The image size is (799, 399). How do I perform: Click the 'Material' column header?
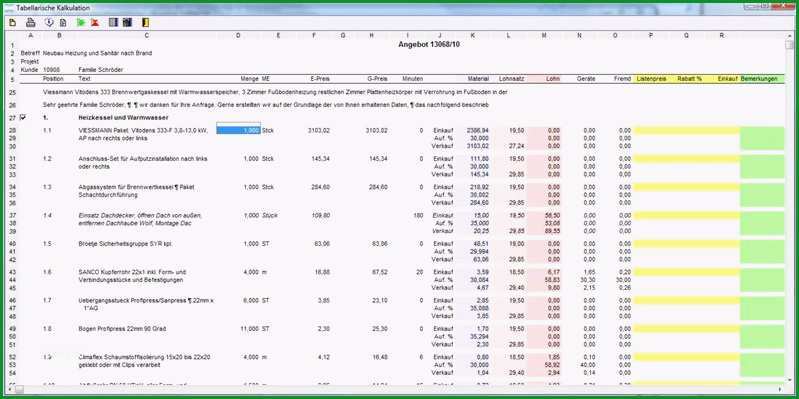pyautogui.click(x=478, y=79)
